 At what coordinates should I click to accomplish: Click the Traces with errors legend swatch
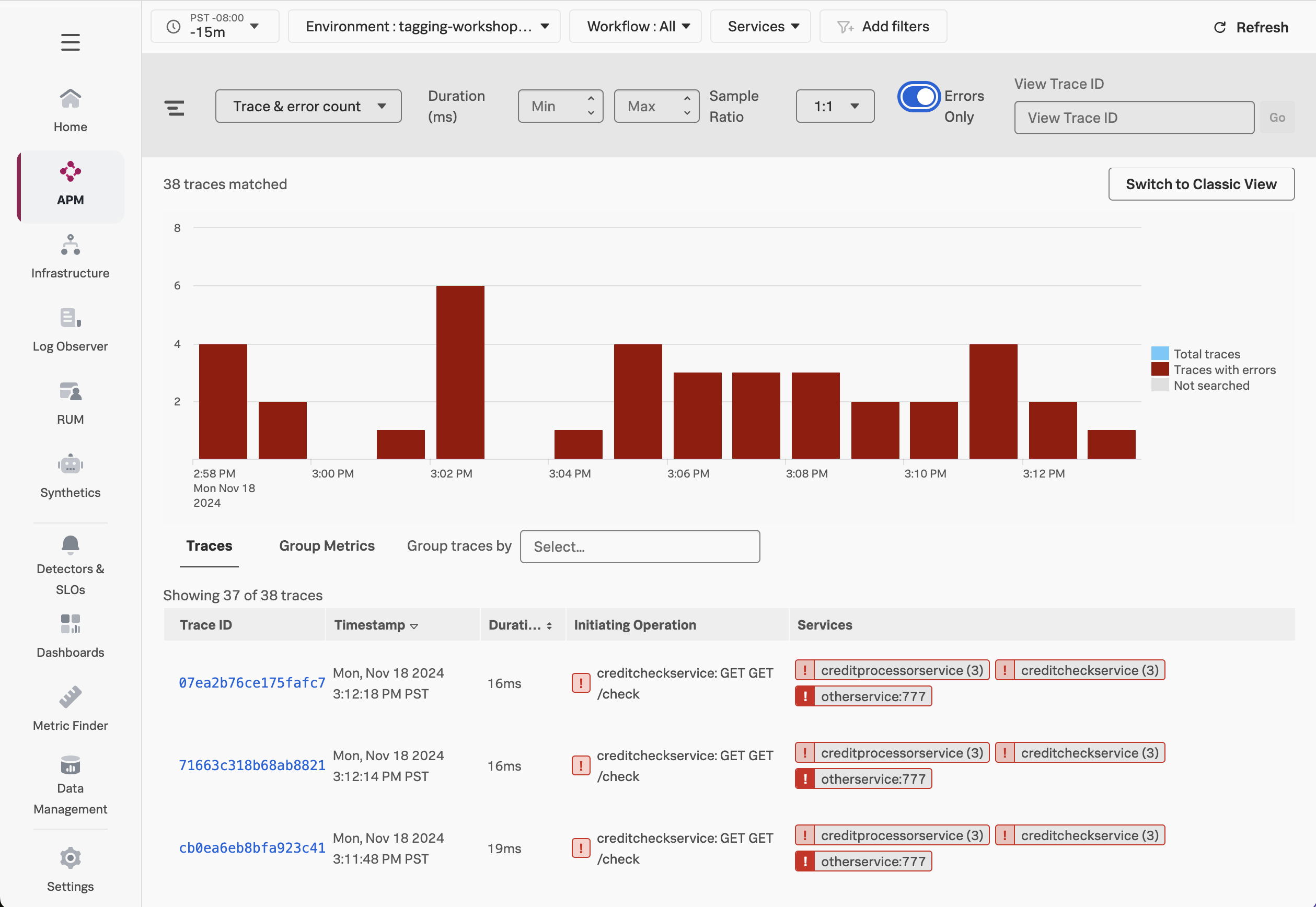tap(1160, 369)
